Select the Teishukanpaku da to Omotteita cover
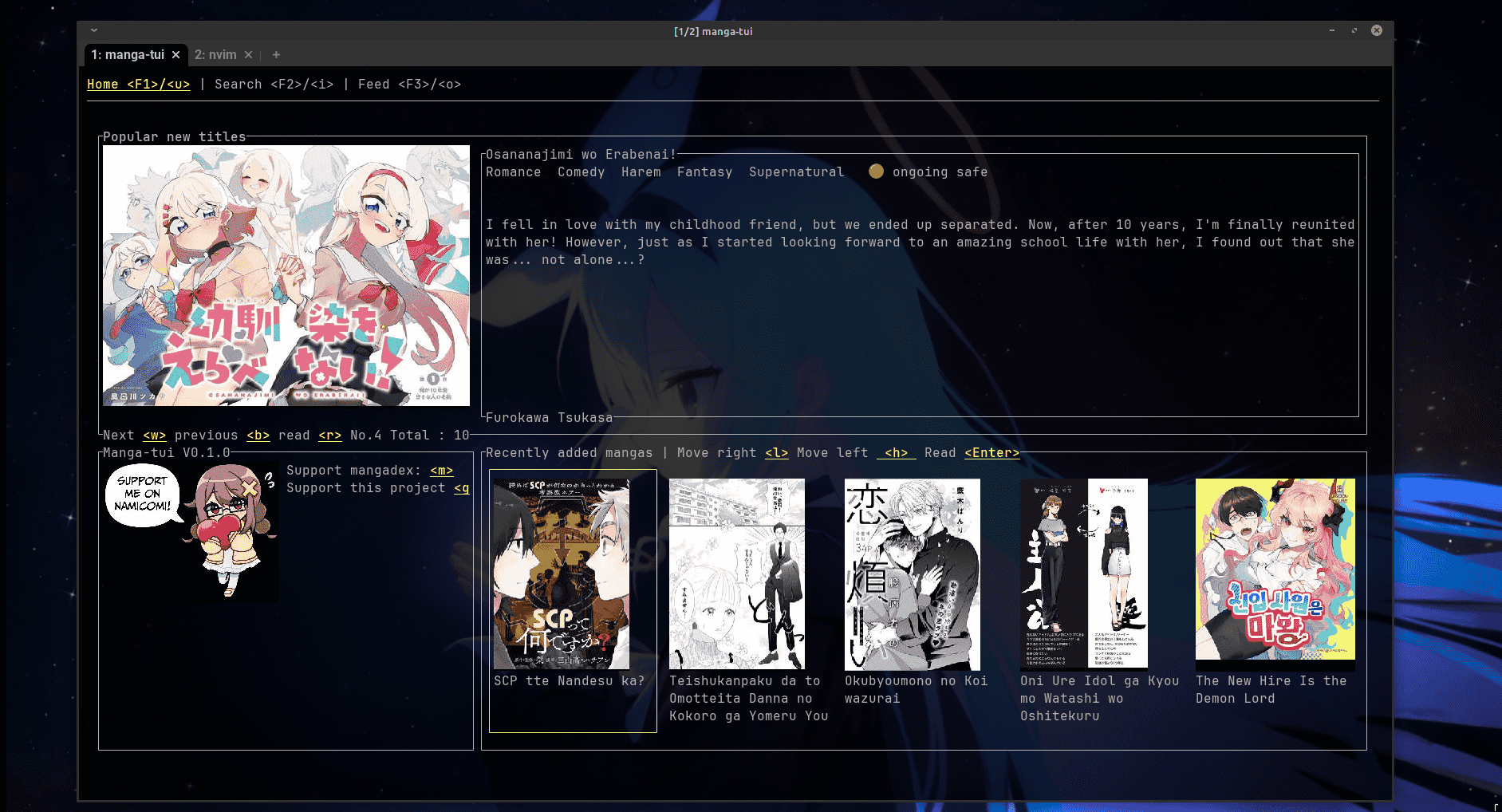Viewport: 1502px width, 812px height. pos(737,574)
